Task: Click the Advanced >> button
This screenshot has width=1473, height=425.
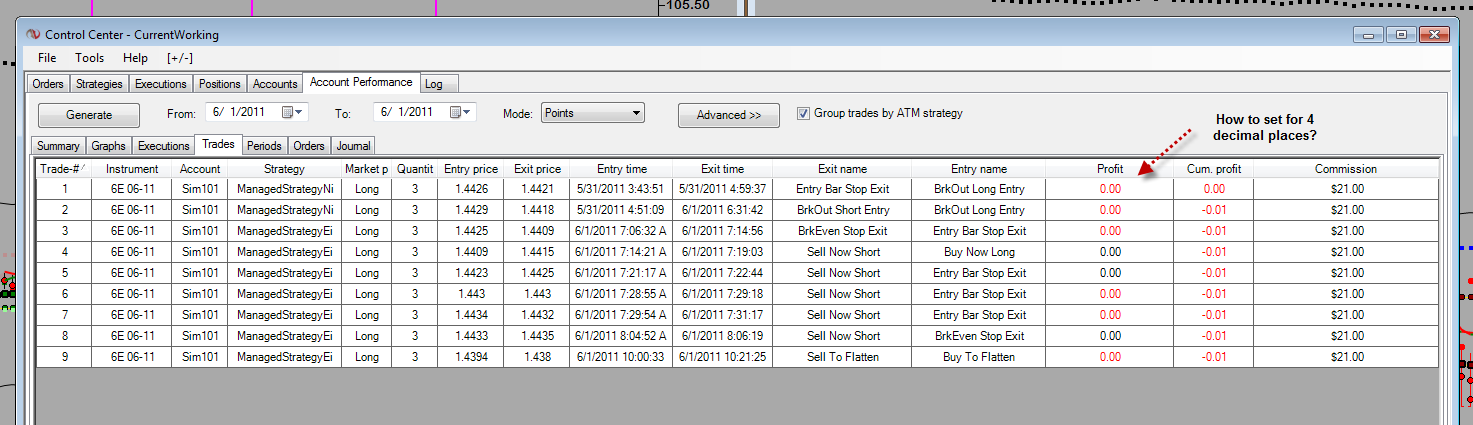Action: click(728, 115)
